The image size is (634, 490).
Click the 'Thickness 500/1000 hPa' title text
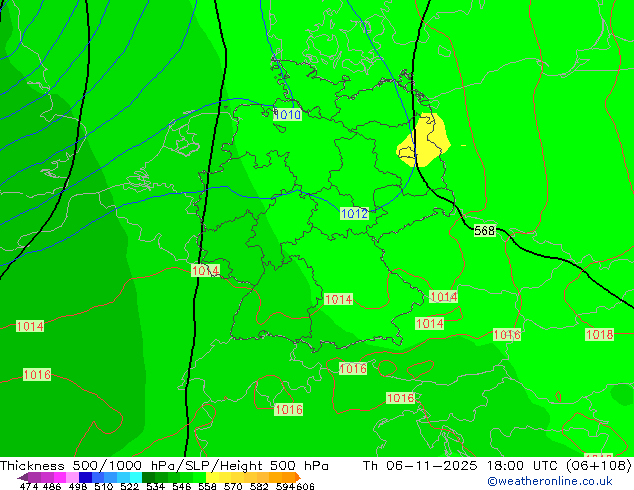(88, 465)
